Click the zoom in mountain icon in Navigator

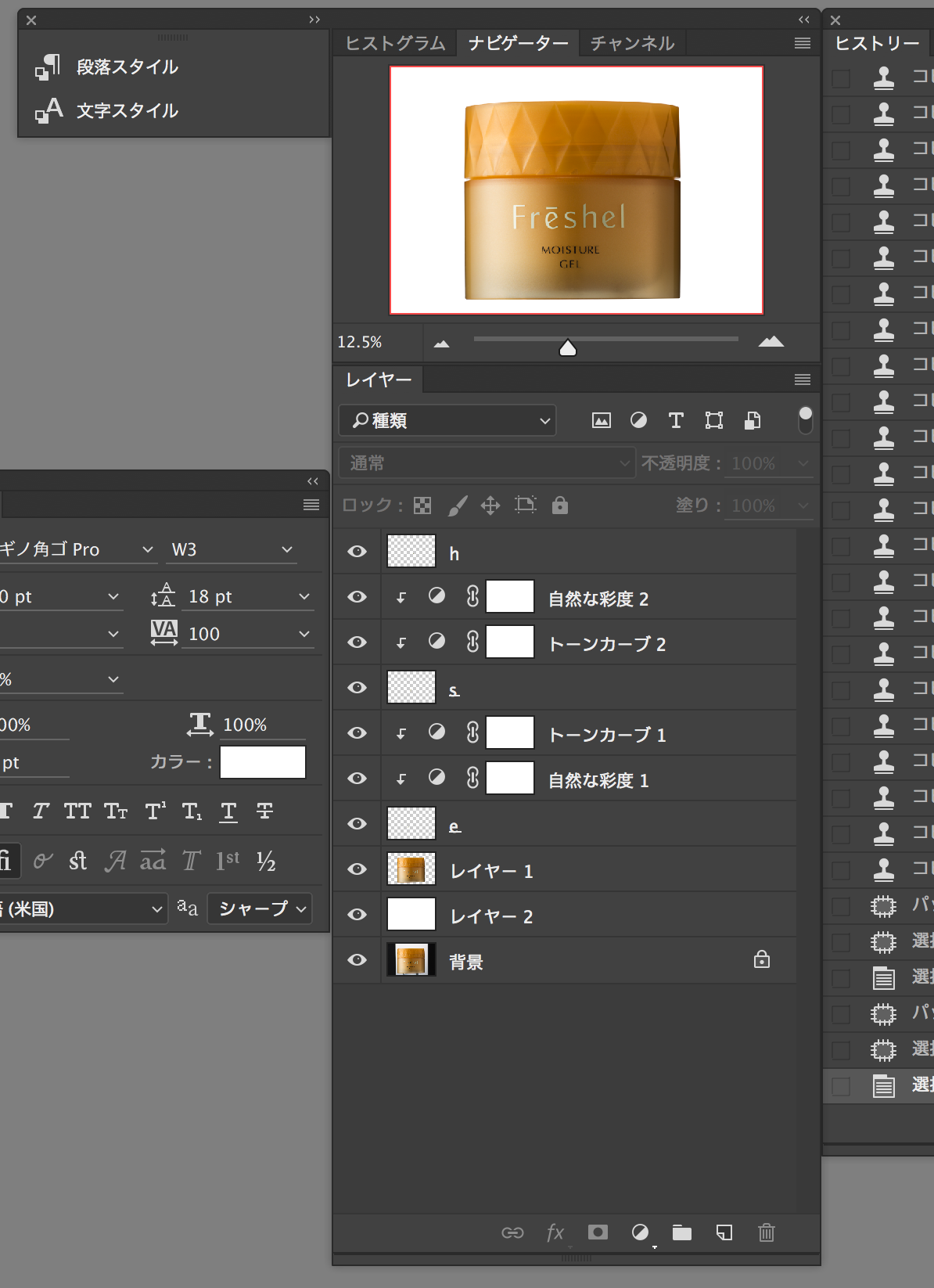(x=771, y=342)
